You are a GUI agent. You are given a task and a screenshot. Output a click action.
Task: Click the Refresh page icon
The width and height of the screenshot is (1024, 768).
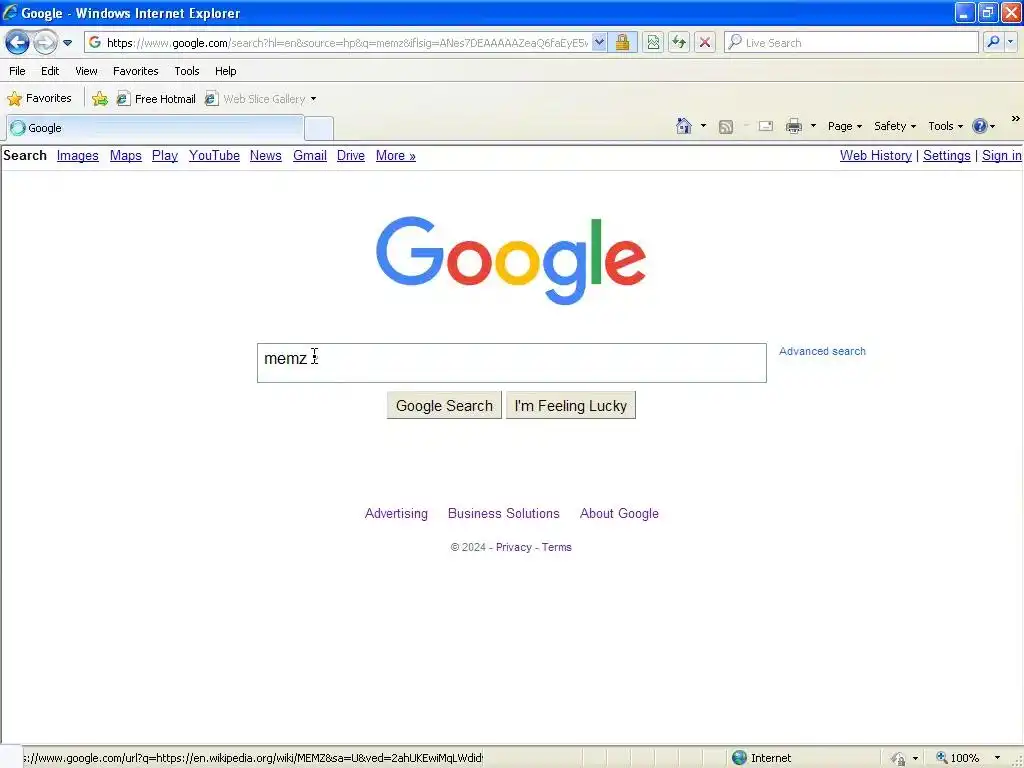point(679,42)
